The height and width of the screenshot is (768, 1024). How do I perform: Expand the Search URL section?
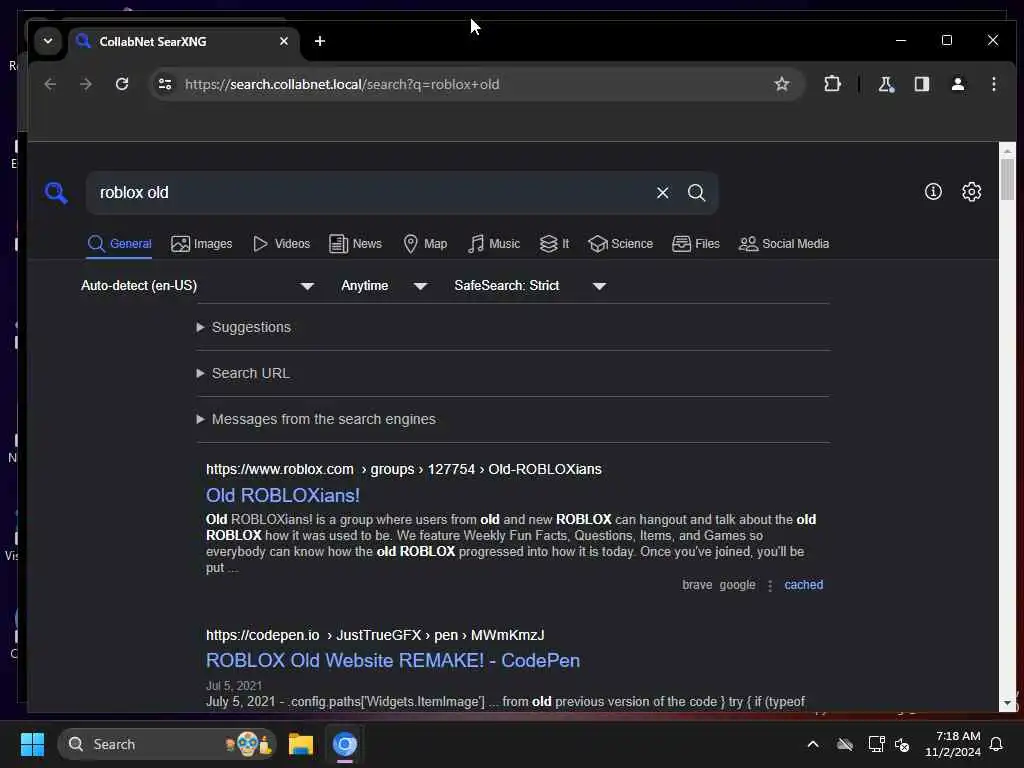pyautogui.click(x=243, y=374)
